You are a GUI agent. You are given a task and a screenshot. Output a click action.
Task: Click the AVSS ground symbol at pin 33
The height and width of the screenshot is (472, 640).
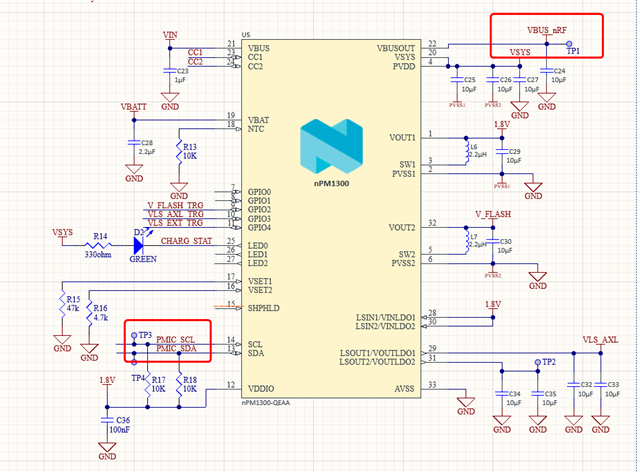coord(466,404)
